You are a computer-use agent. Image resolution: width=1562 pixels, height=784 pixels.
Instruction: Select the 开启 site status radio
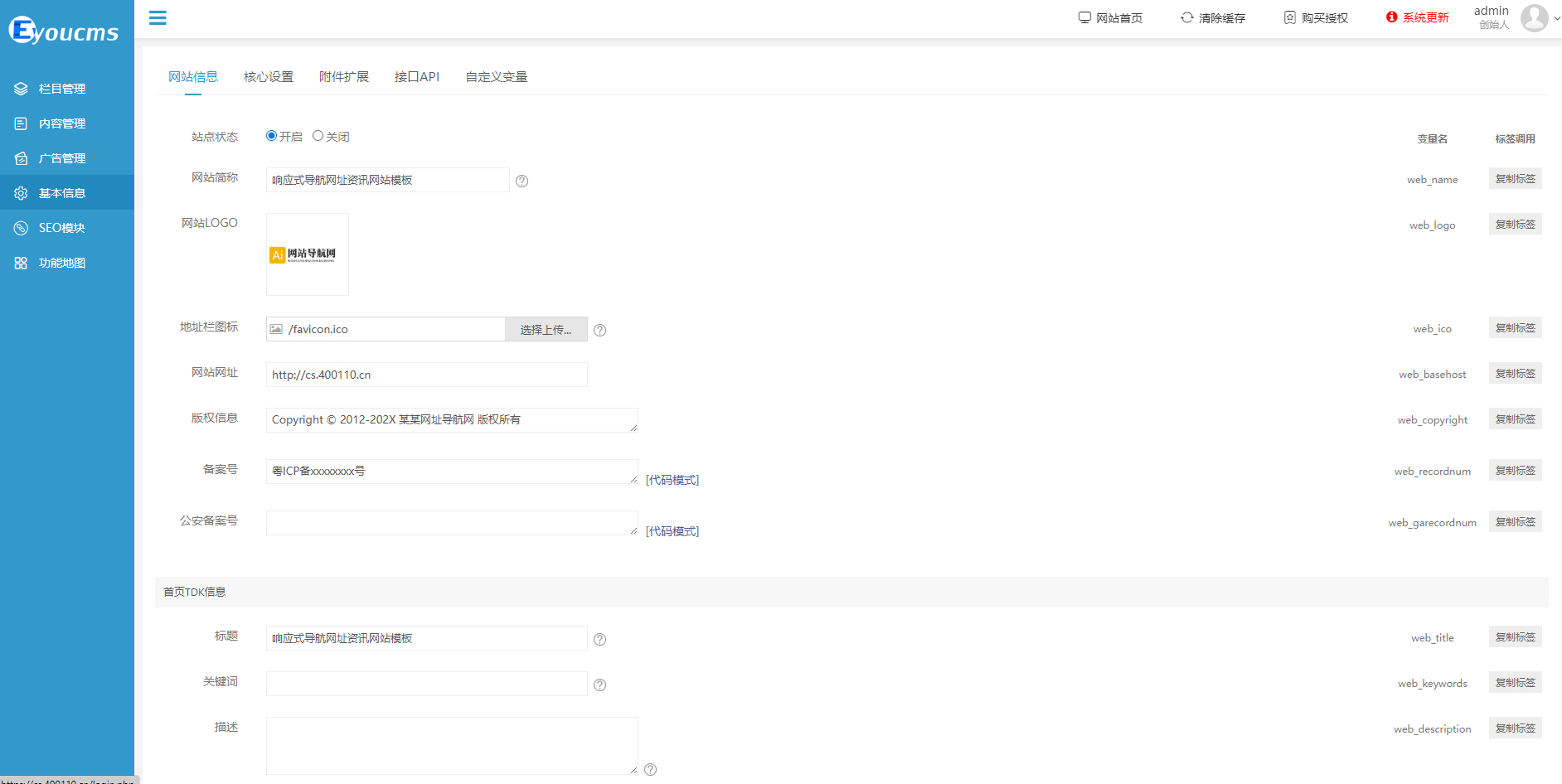coord(271,136)
